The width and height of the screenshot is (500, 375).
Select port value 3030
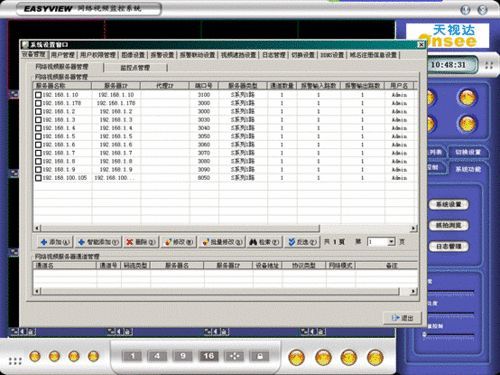(204, 120)
